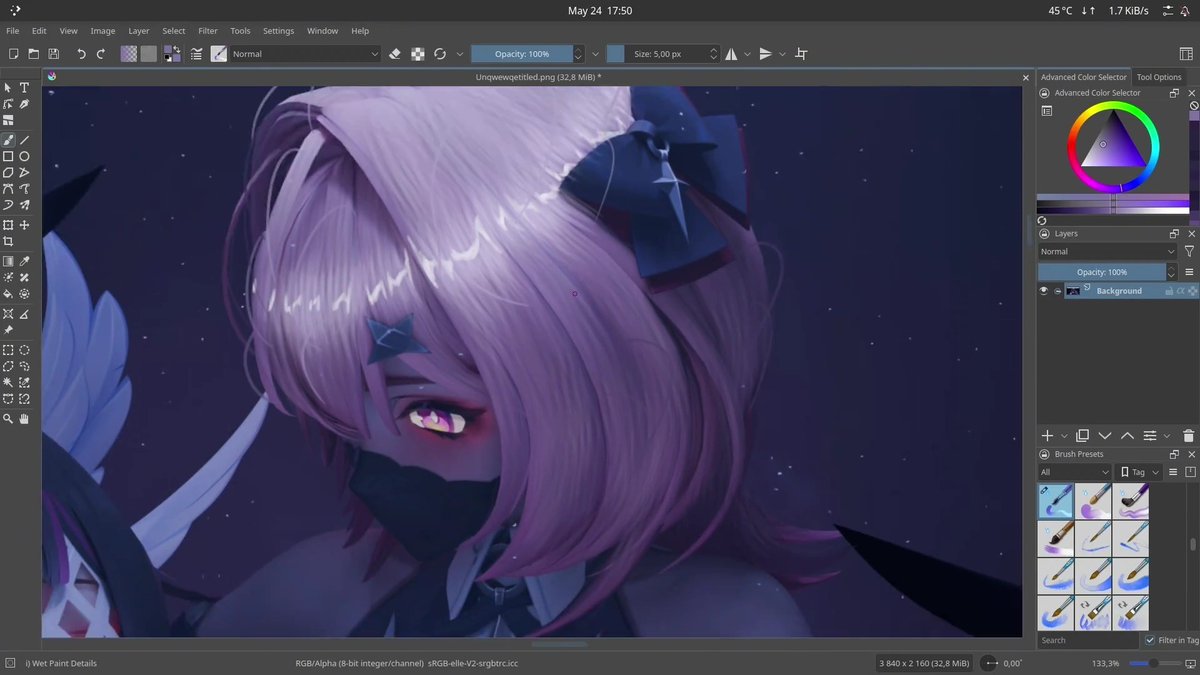Switch to the Tool Options tab
Viewport: 1200px width, 675px height.
click(1159, 77)
